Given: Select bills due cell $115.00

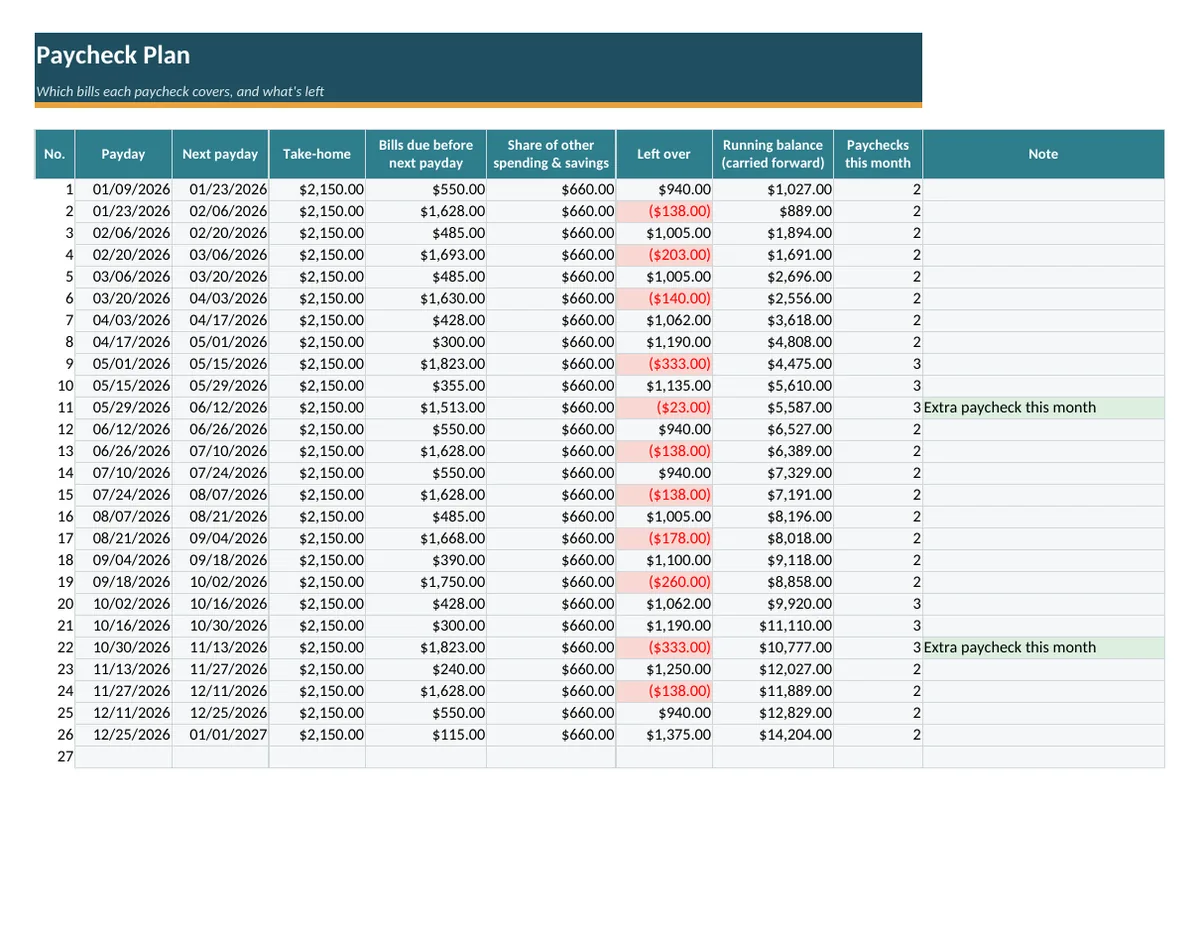Looking at the screenshot, I should [426, 734].
